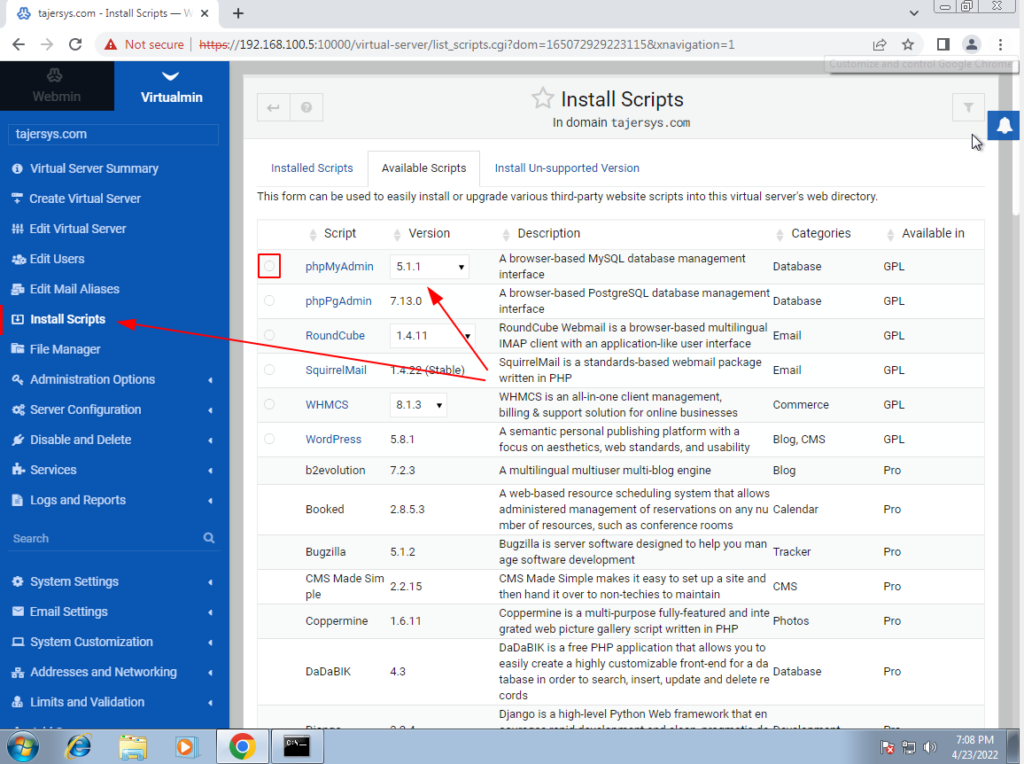
Task: Open the notifications bell icon
Action: (x=1004, y=125)
